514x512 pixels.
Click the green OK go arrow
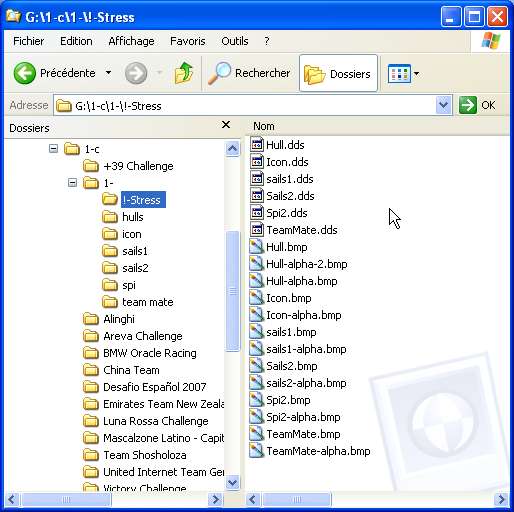click(x=468, y=105)
